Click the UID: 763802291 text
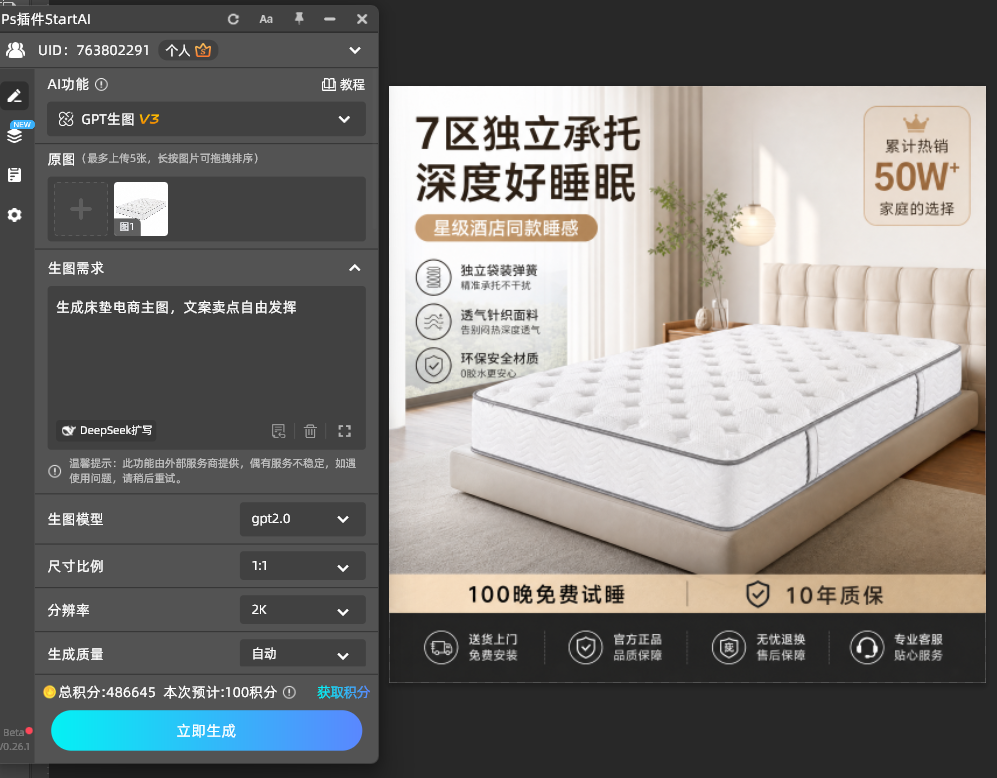The height and width of the screenshot is (778, 997). pos(93,50)
